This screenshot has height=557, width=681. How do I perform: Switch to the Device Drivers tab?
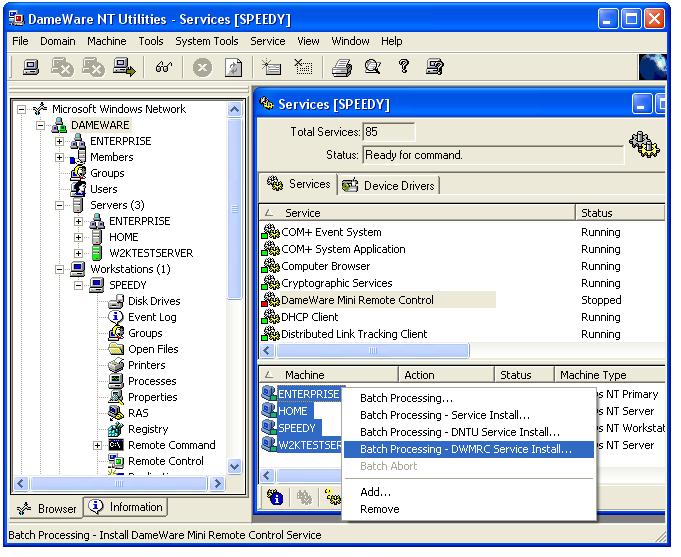[390, 186]
